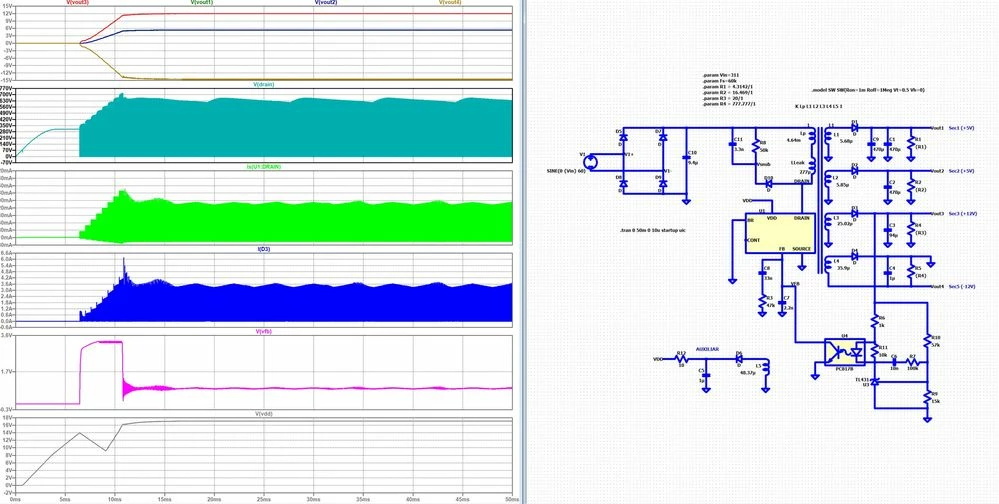This screenshot has width=999, height=504.
Task: Click diode D5 in the bridge rectifier
Action: tap(623, 137)
